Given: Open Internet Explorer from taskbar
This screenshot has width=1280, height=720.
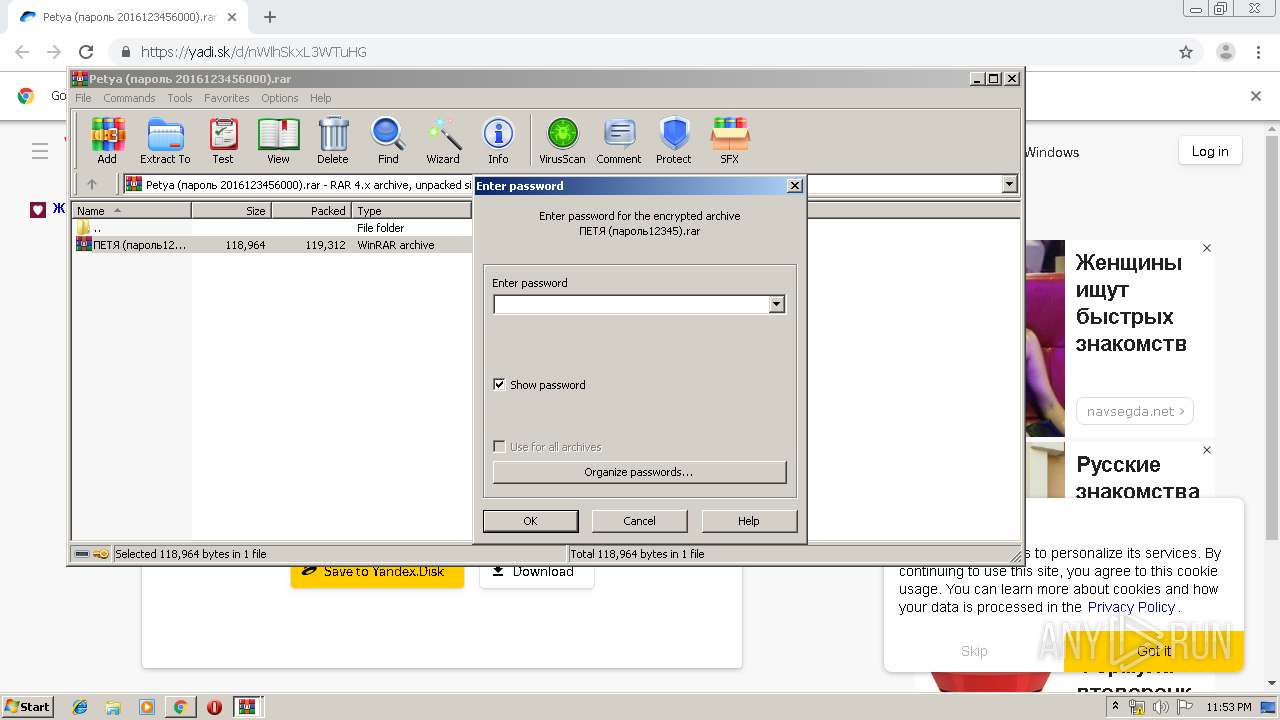Looking at the screenshot, I should pos(80,707).
